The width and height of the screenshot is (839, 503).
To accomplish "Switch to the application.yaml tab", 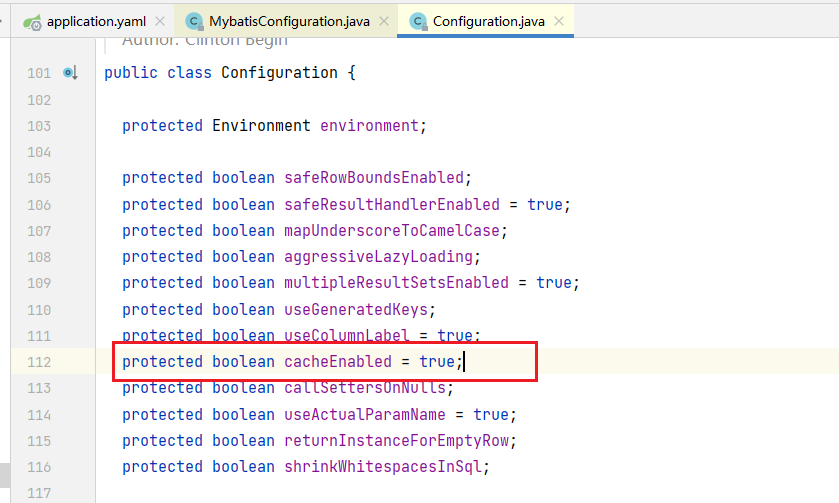I will pos(93,21).
